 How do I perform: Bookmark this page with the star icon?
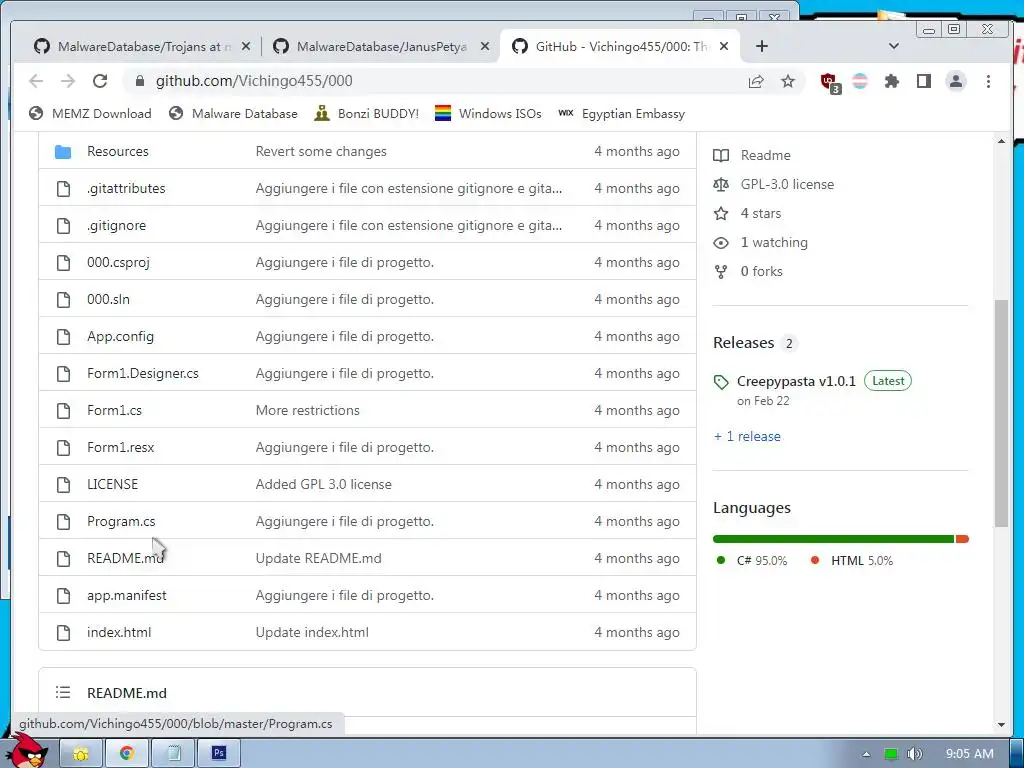788,81
